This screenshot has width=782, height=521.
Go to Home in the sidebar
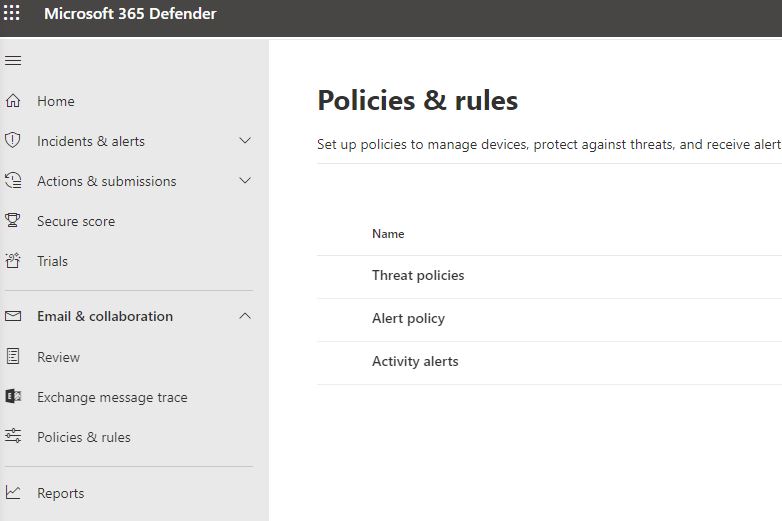click(x=56, y=101)
